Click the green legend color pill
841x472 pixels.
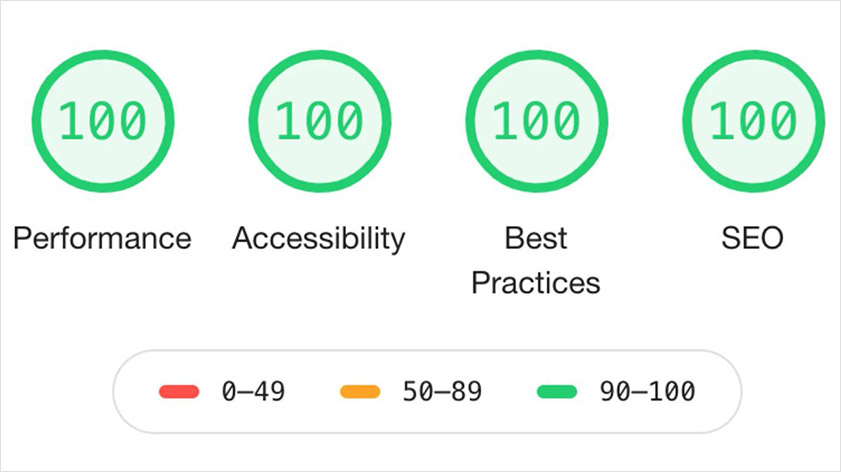tap(557, 392)
